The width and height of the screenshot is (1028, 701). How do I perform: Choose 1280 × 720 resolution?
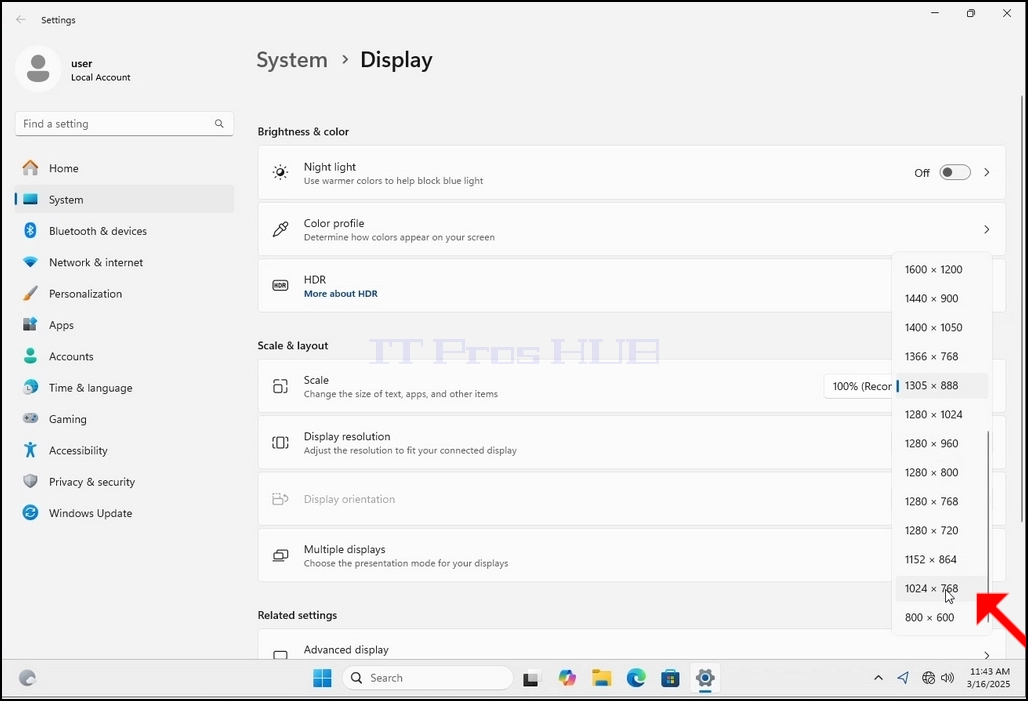(x=941, y=531)
